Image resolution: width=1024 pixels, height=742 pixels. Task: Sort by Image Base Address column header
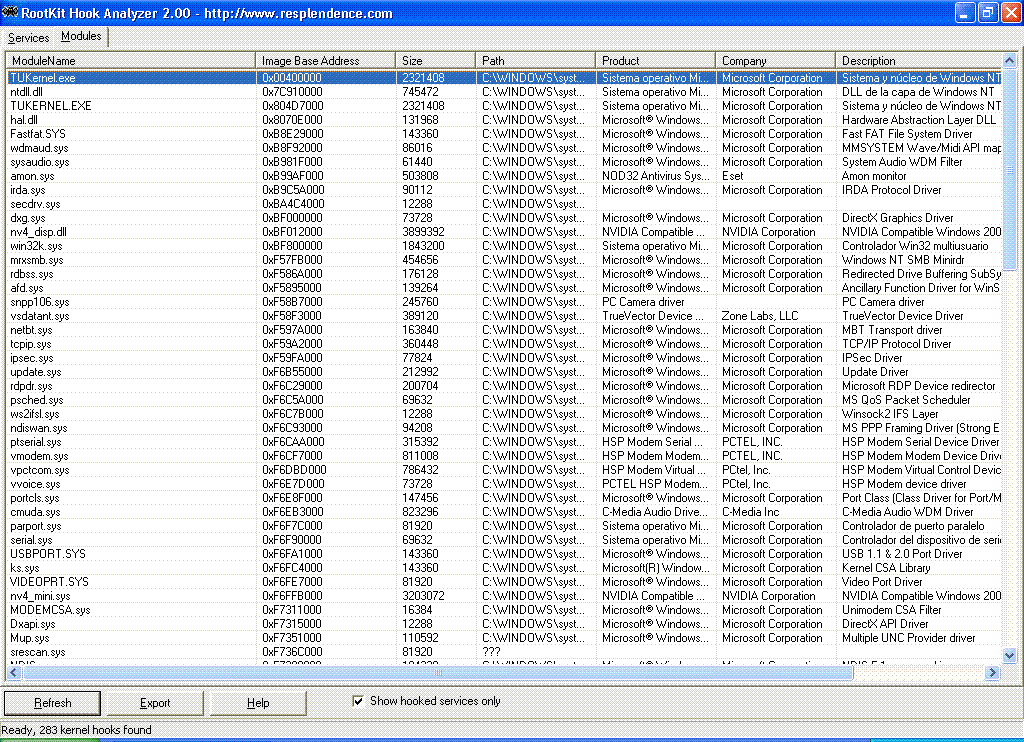pos(325,61)
